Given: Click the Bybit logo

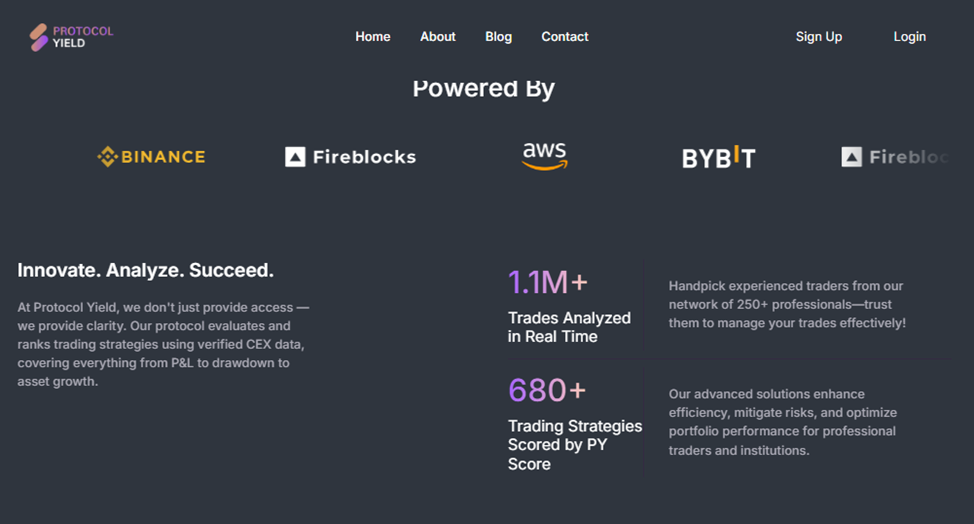Looking at the screenshot, I should pyautogui.click(x=718, y=157).
